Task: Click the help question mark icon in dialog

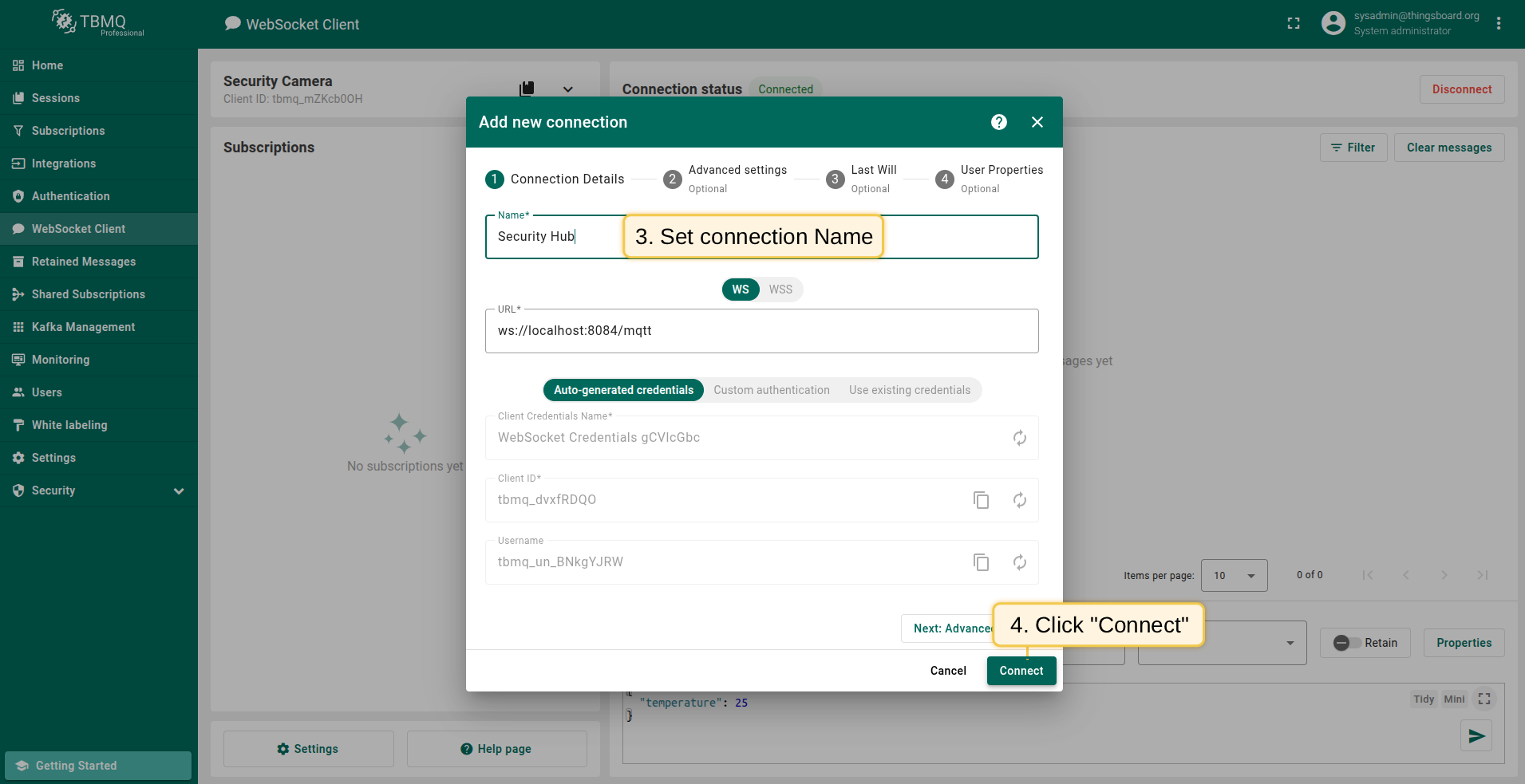Action: pos(998,122)
